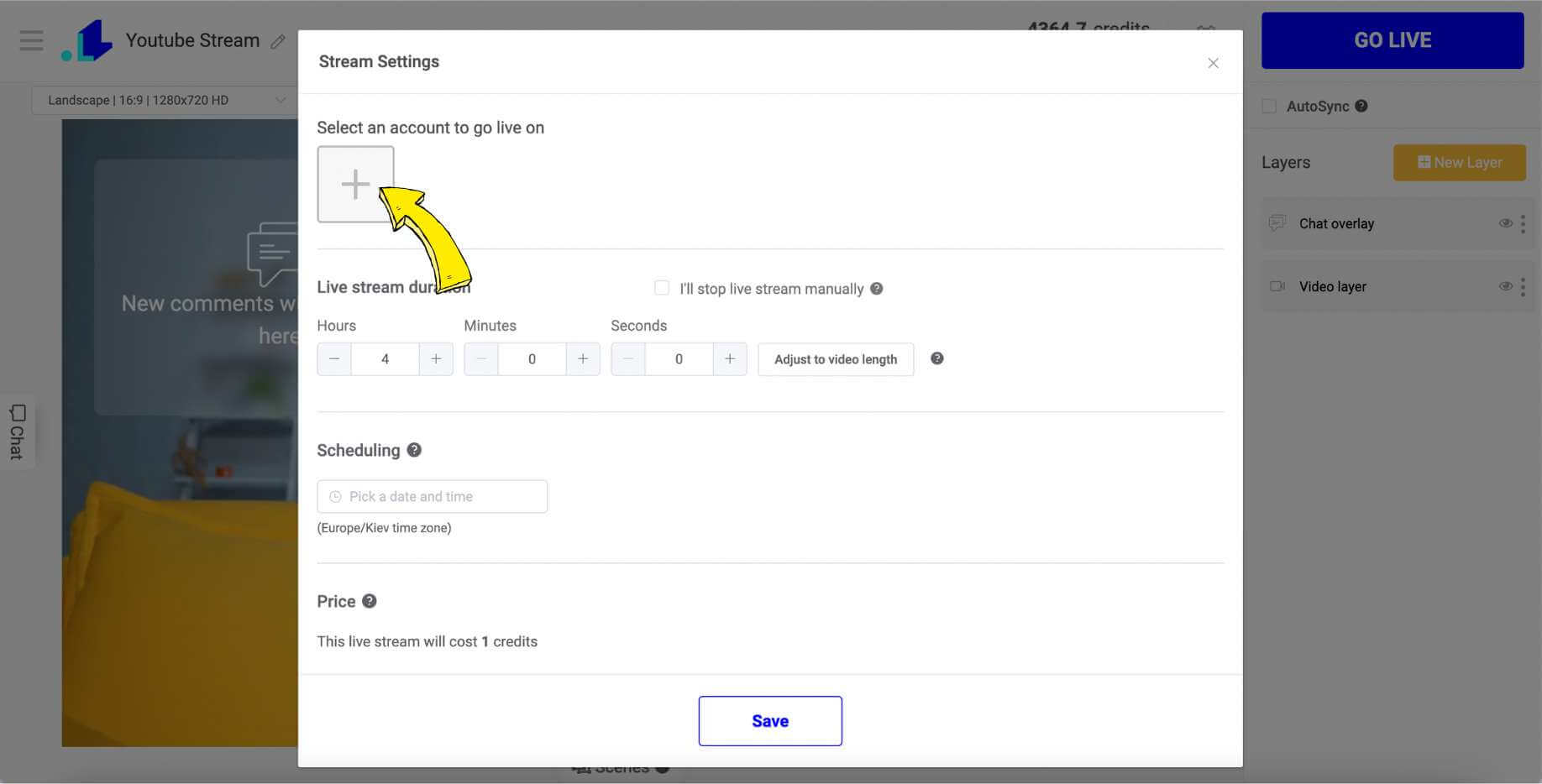Hide the Chat overlay layer with the eye toggle
This screenshot has height=784, width=1542.
point(1506,223)
